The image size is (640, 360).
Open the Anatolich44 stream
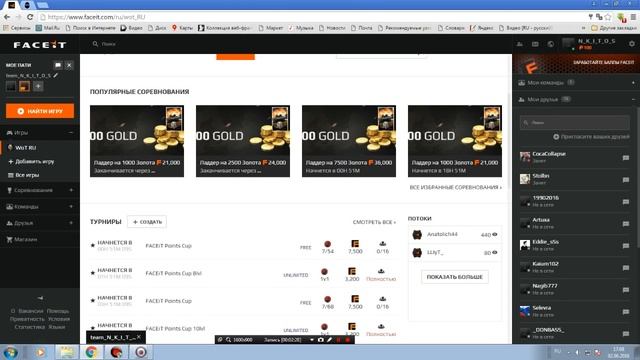coord(455,234)
